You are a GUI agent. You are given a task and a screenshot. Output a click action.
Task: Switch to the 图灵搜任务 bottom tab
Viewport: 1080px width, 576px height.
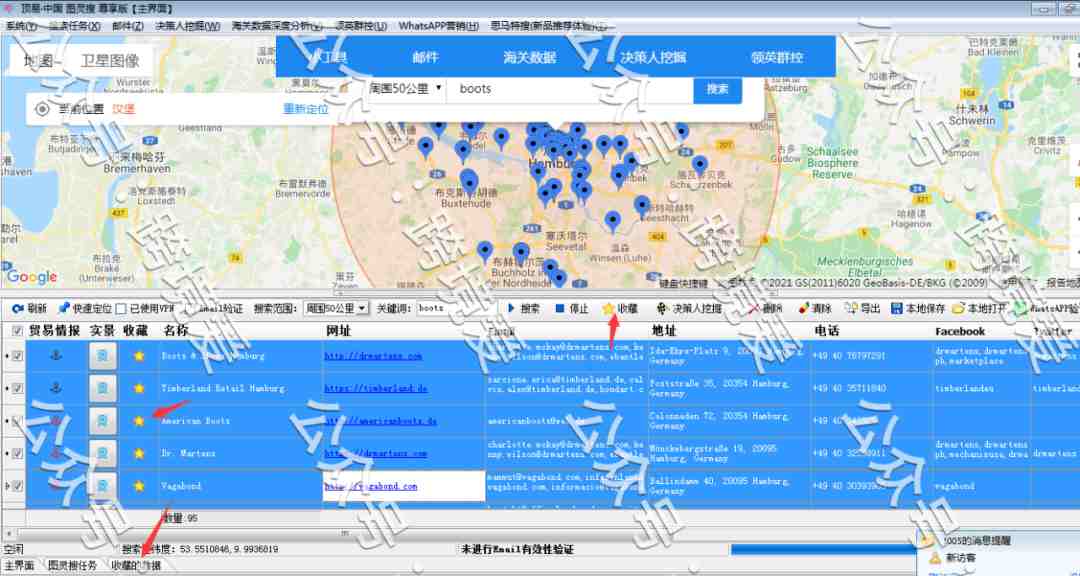[72, 566]
